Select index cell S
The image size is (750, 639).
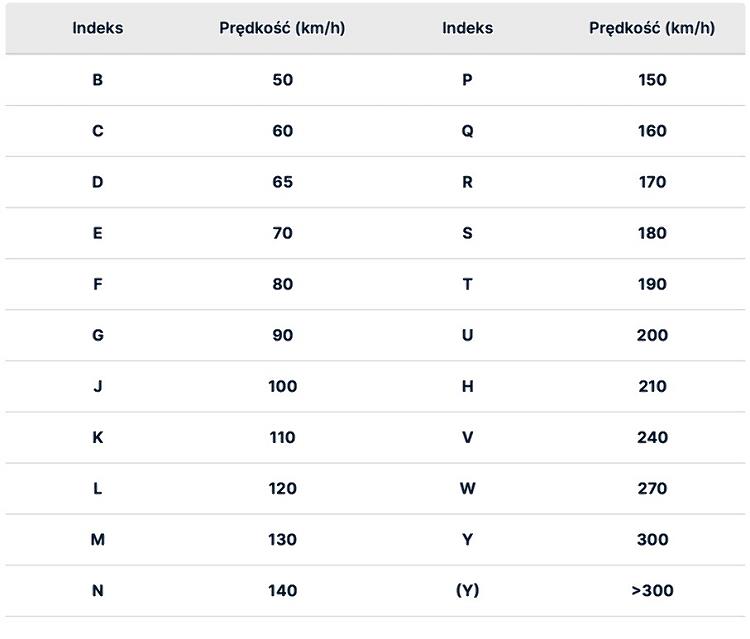coord(467,233)
